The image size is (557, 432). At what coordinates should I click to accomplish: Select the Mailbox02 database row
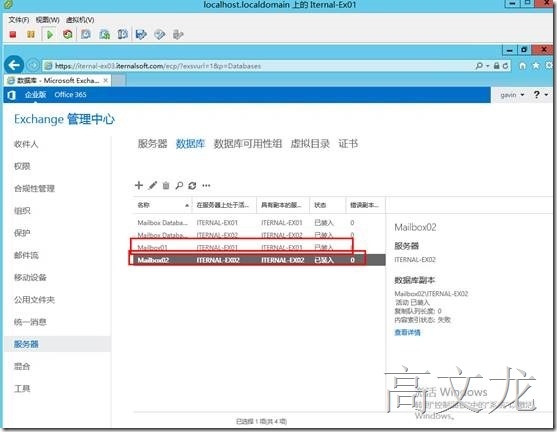(x=258, y=260)
